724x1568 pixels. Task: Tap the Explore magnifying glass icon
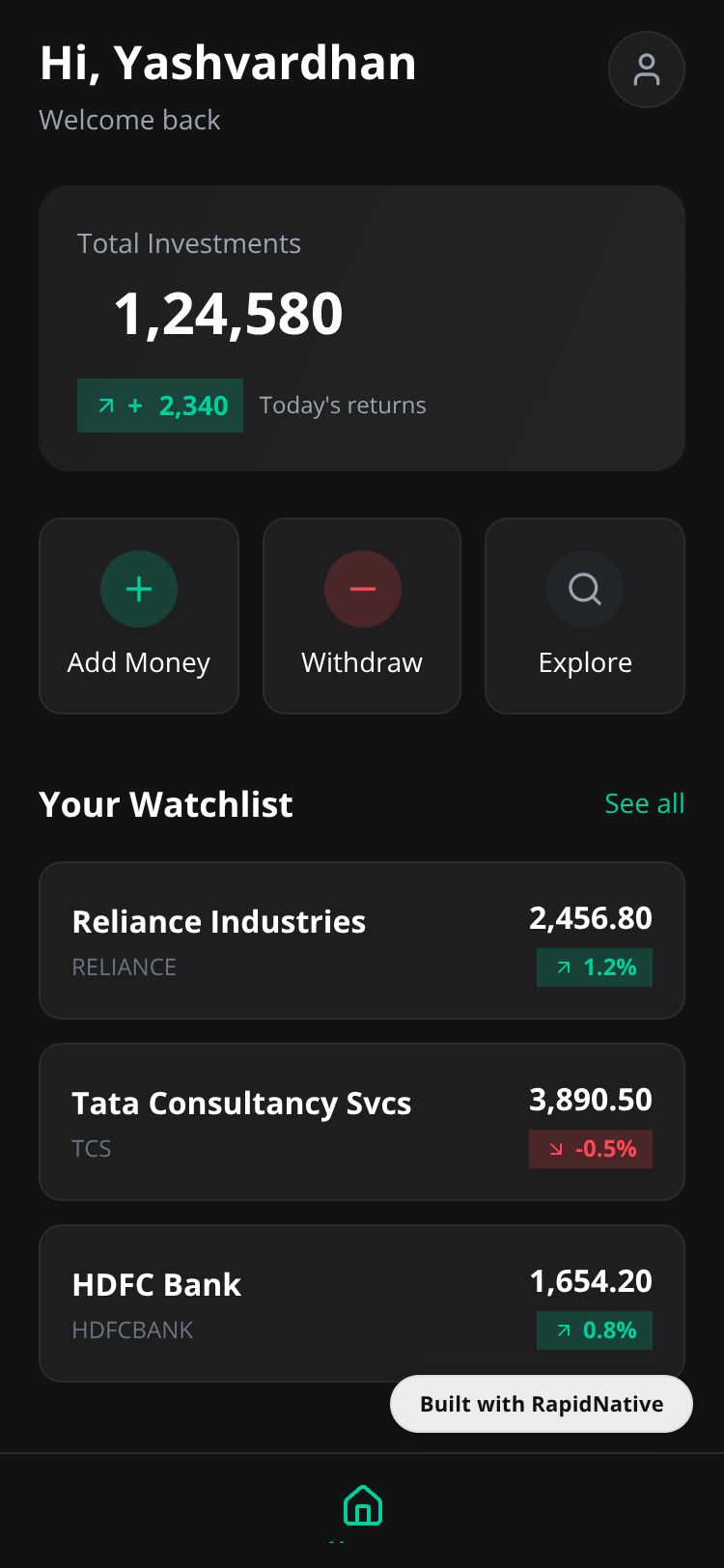tap(585, 589)
